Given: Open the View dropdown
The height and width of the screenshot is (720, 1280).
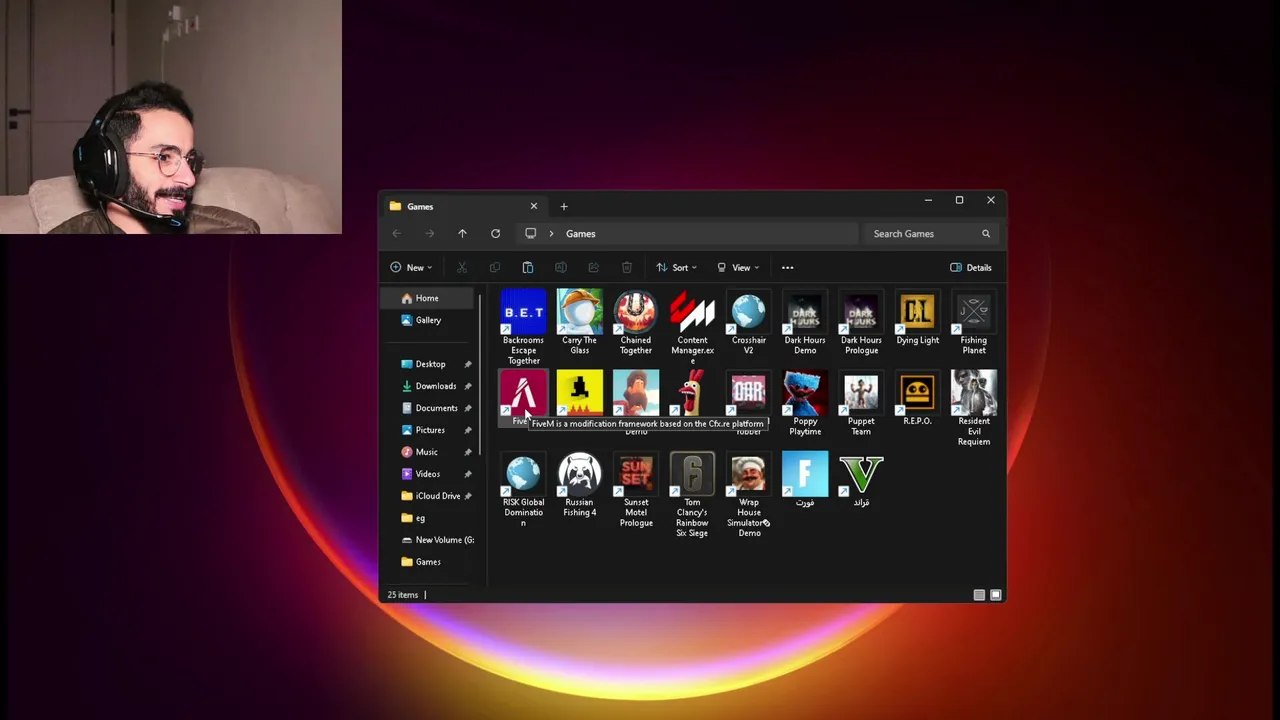Looking at the screenshot, I should tap(738, 267).
